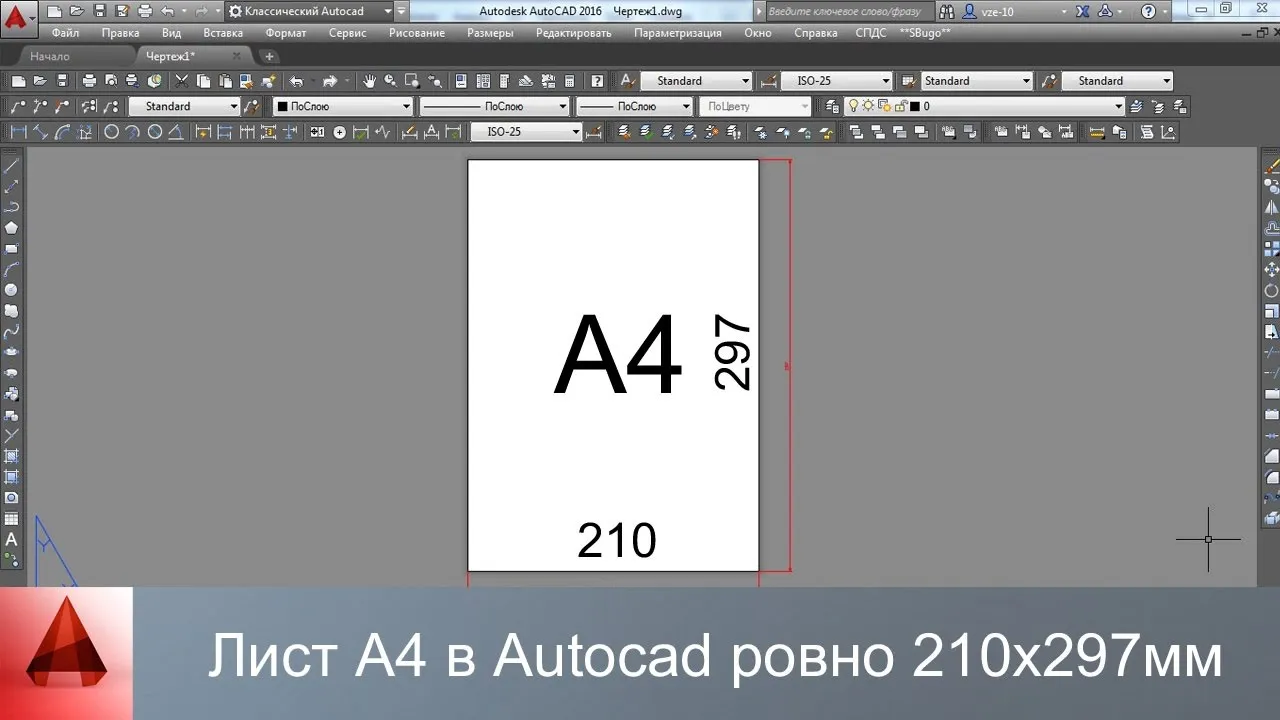Screen dimensions: 1280x720
Task: Click the Angular dimension icon
Action: pyautogui.click(x=176, y=131)
